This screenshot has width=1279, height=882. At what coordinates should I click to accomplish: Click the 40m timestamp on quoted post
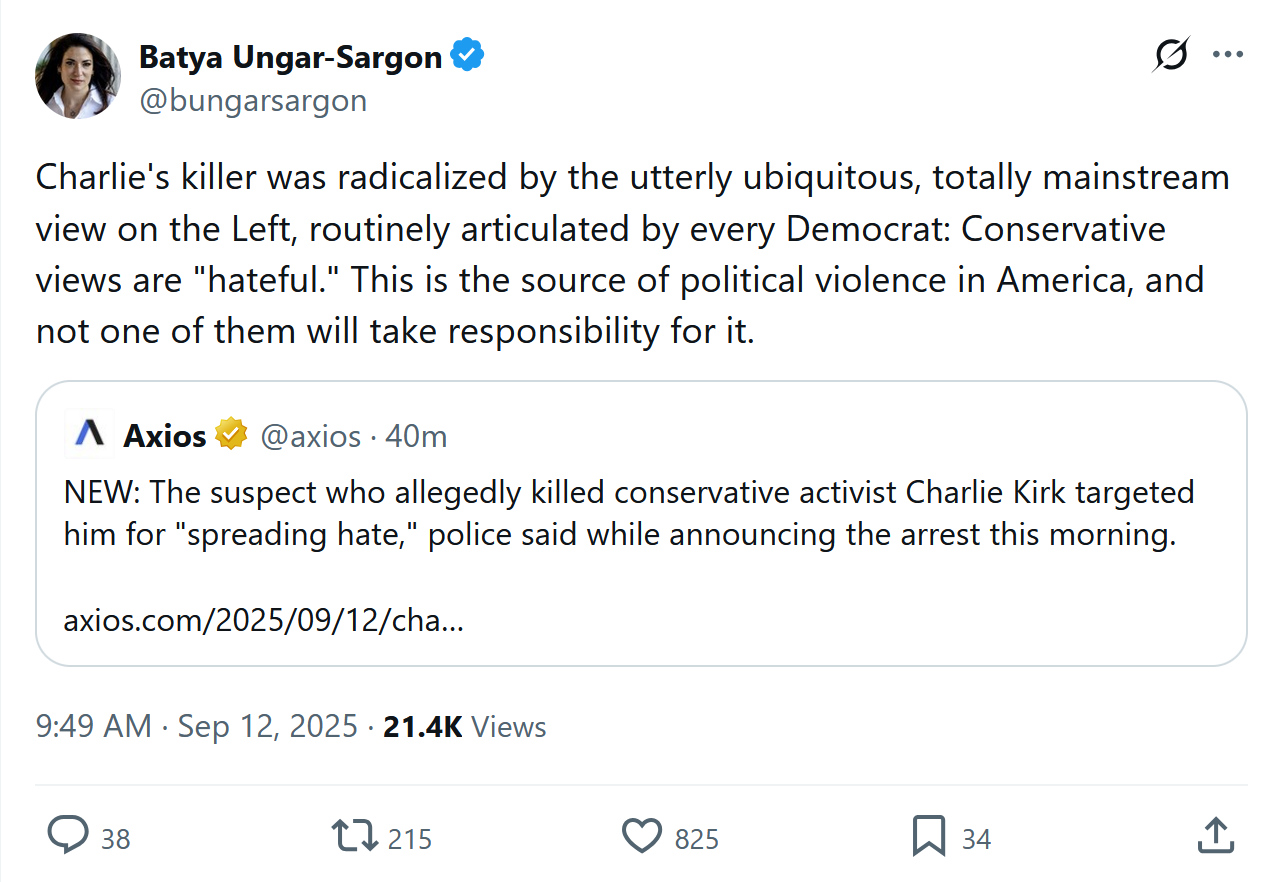click(417, 436)
